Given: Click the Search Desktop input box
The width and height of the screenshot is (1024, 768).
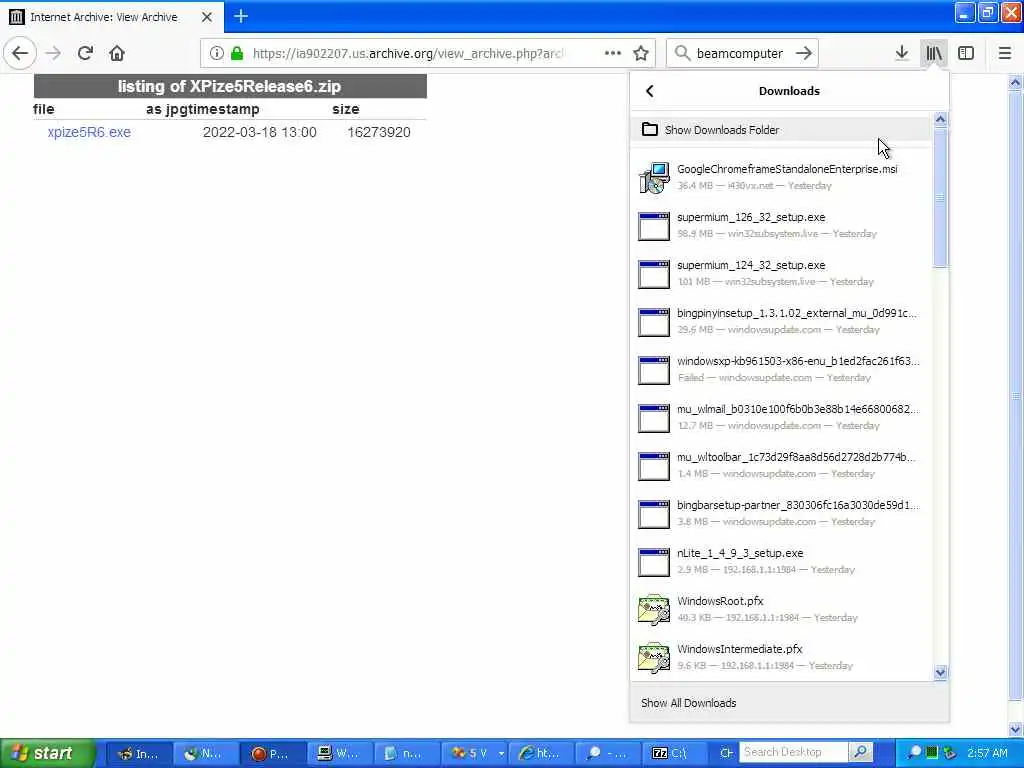Looking at the screenshot, I should [794, 752].
